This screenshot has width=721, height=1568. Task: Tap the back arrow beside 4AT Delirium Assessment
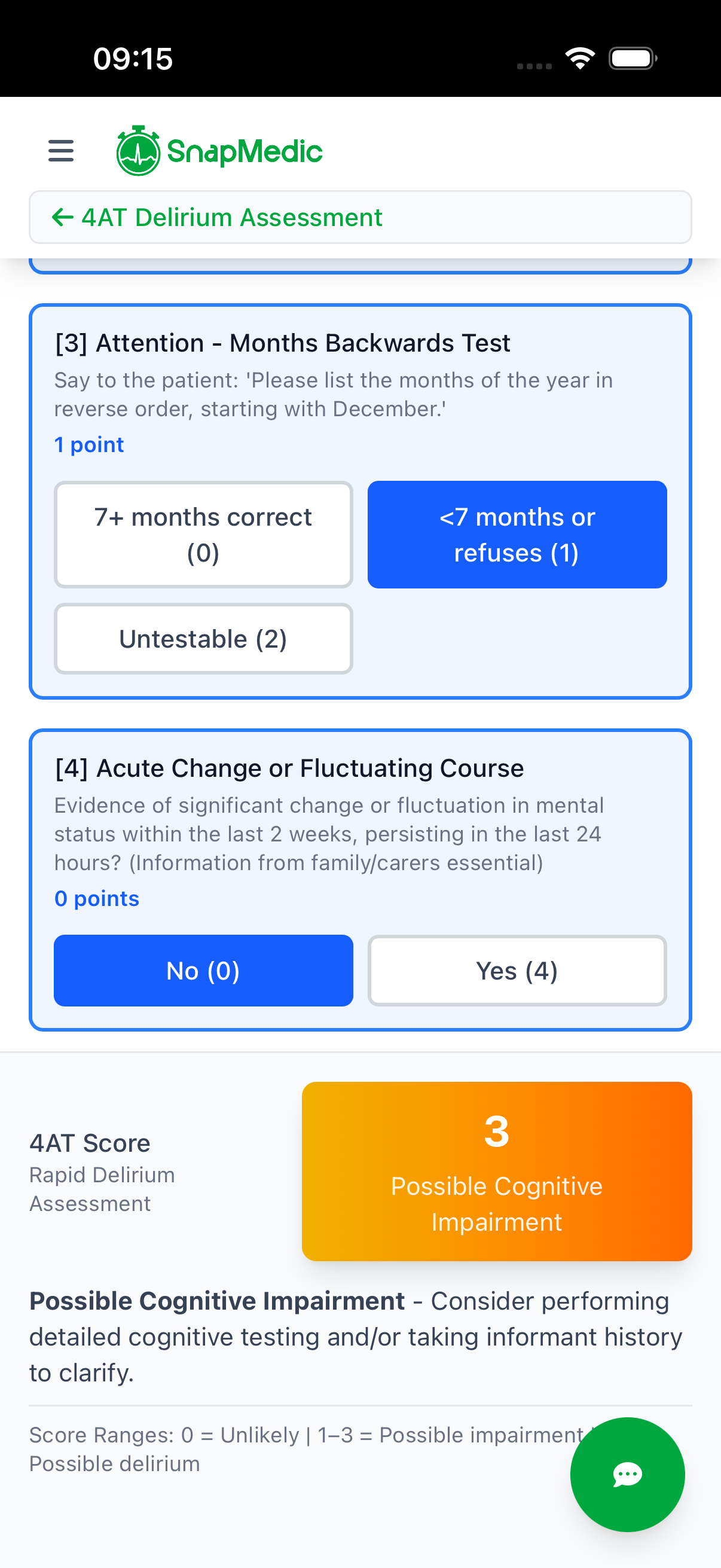coord(62,217)
